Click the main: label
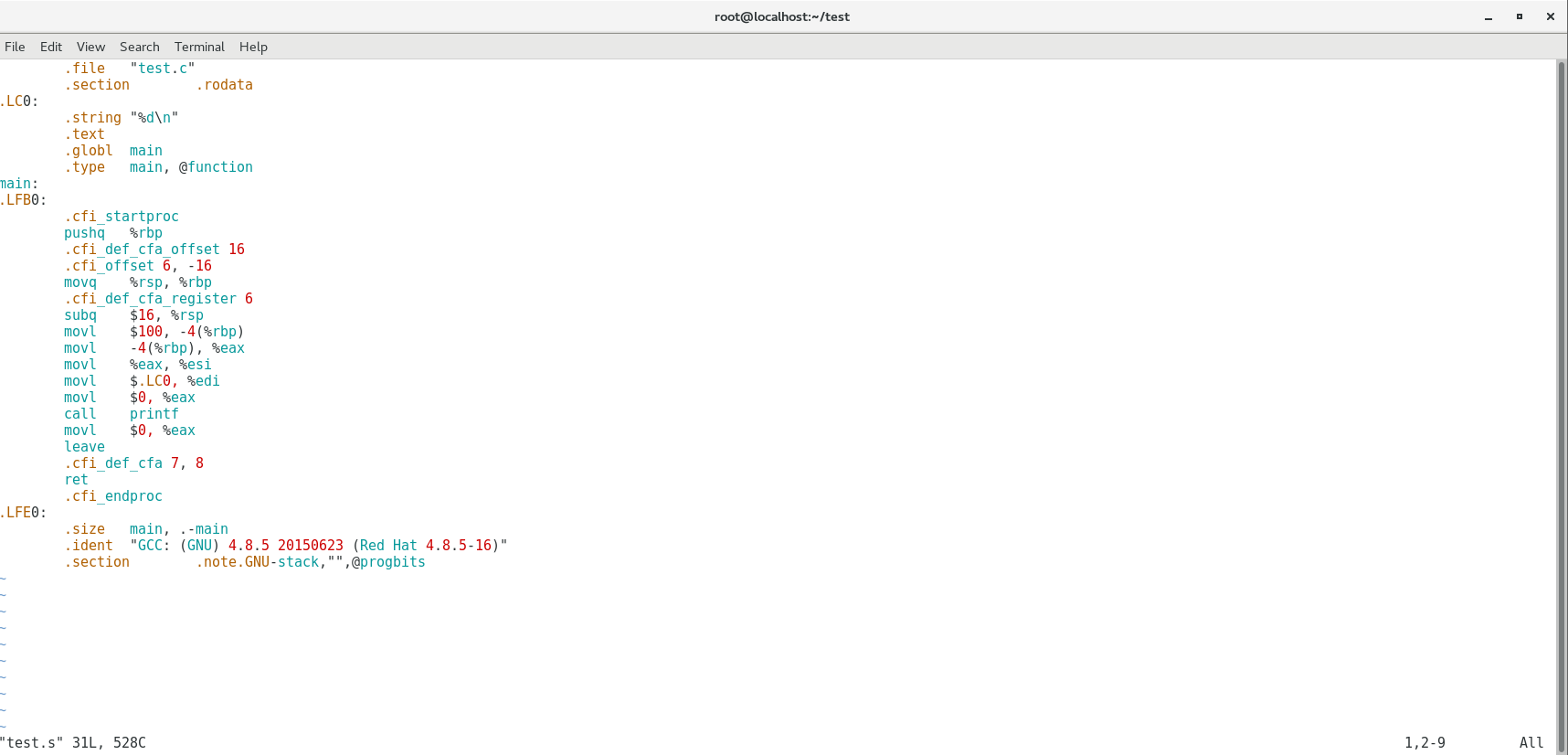The width and height of the screenshot is (1568, 755). (19, 184)
